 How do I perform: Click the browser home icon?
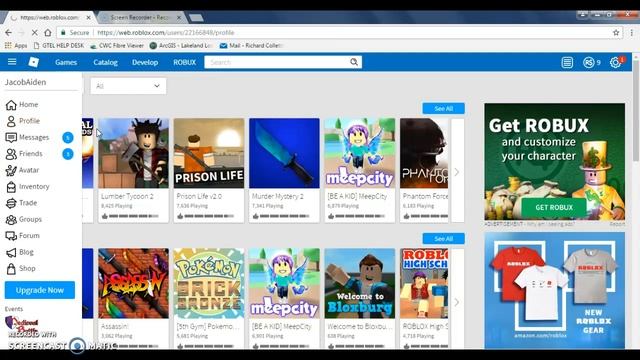48,32
